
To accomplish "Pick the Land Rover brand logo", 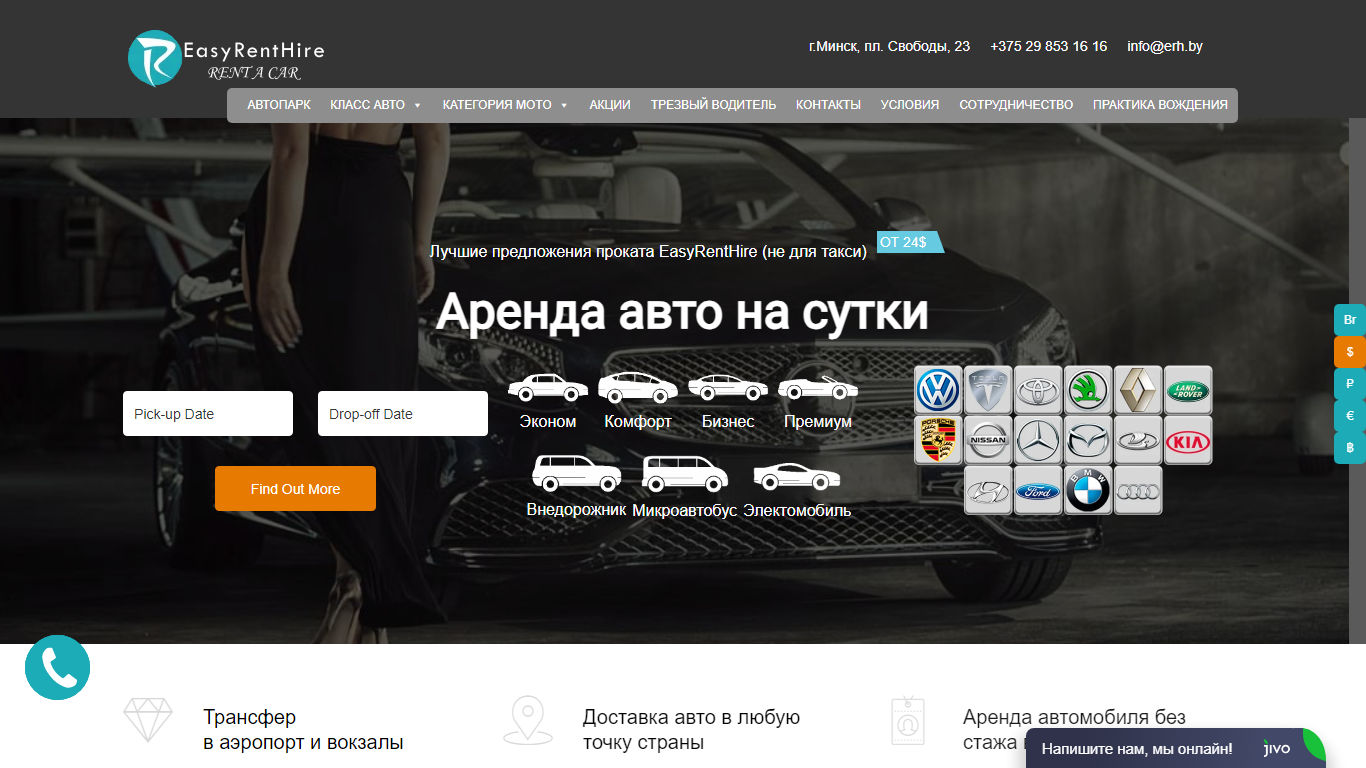I will point(1188,390).
